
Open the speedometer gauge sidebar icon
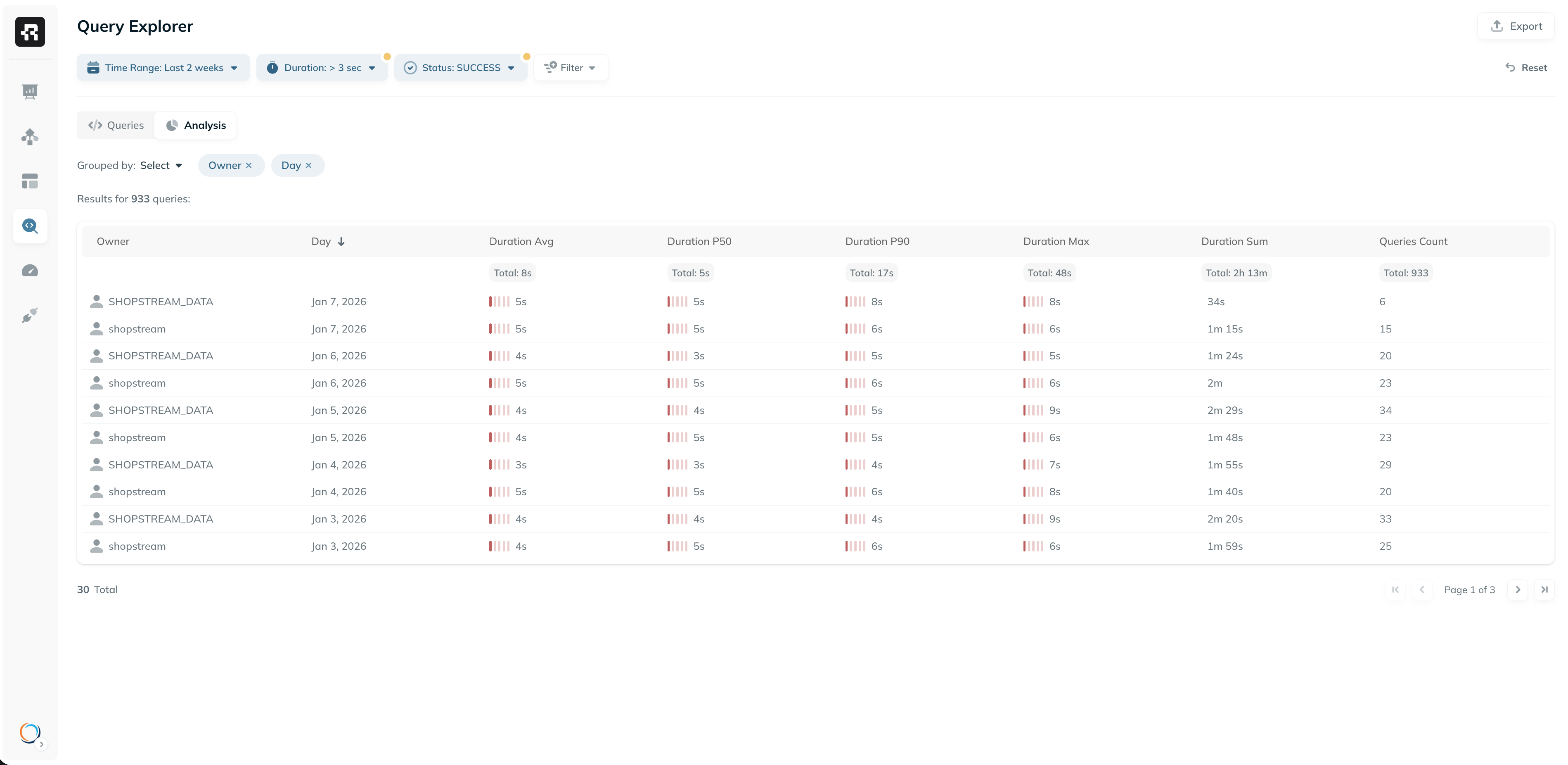[x=30, y=271]
